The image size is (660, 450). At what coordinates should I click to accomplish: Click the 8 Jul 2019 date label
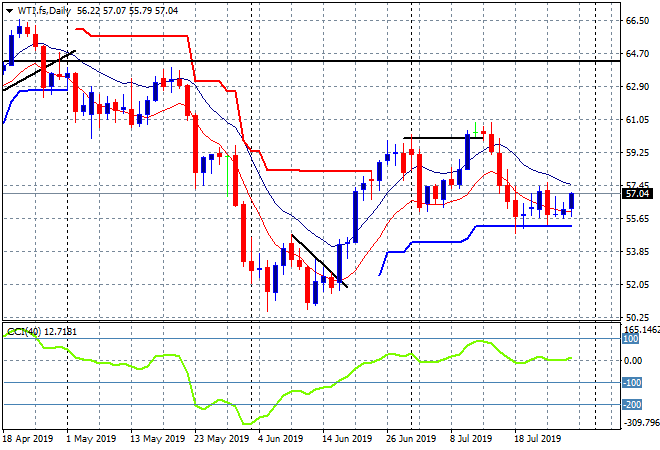(x=471, y=439)
